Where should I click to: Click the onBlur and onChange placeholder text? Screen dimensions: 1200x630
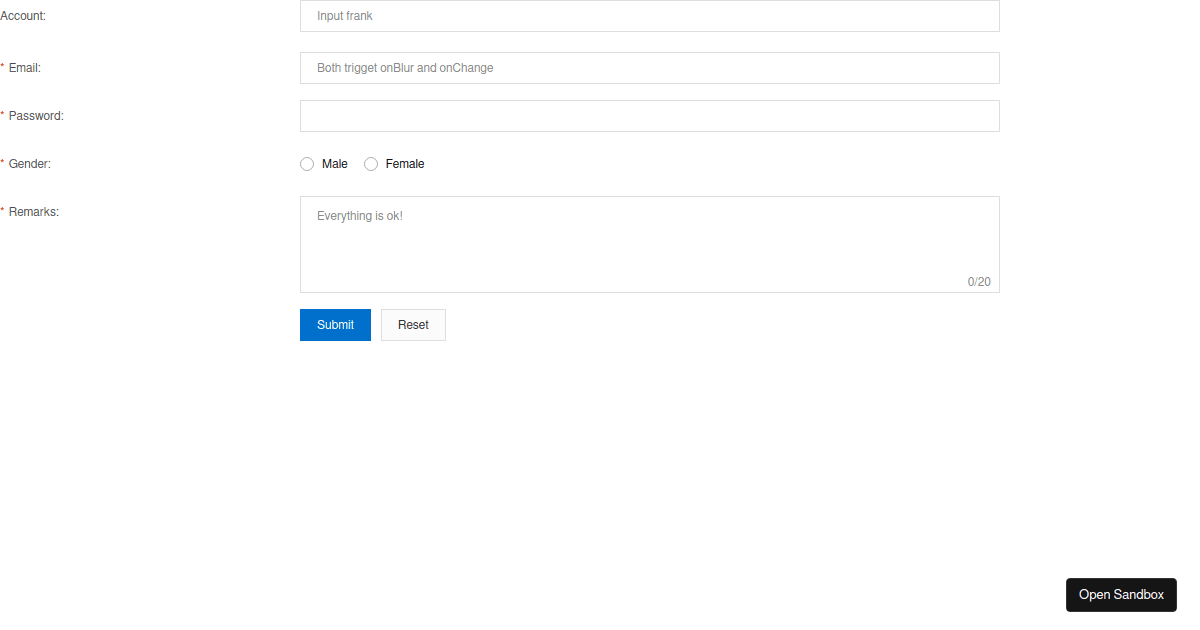point(404,67)
